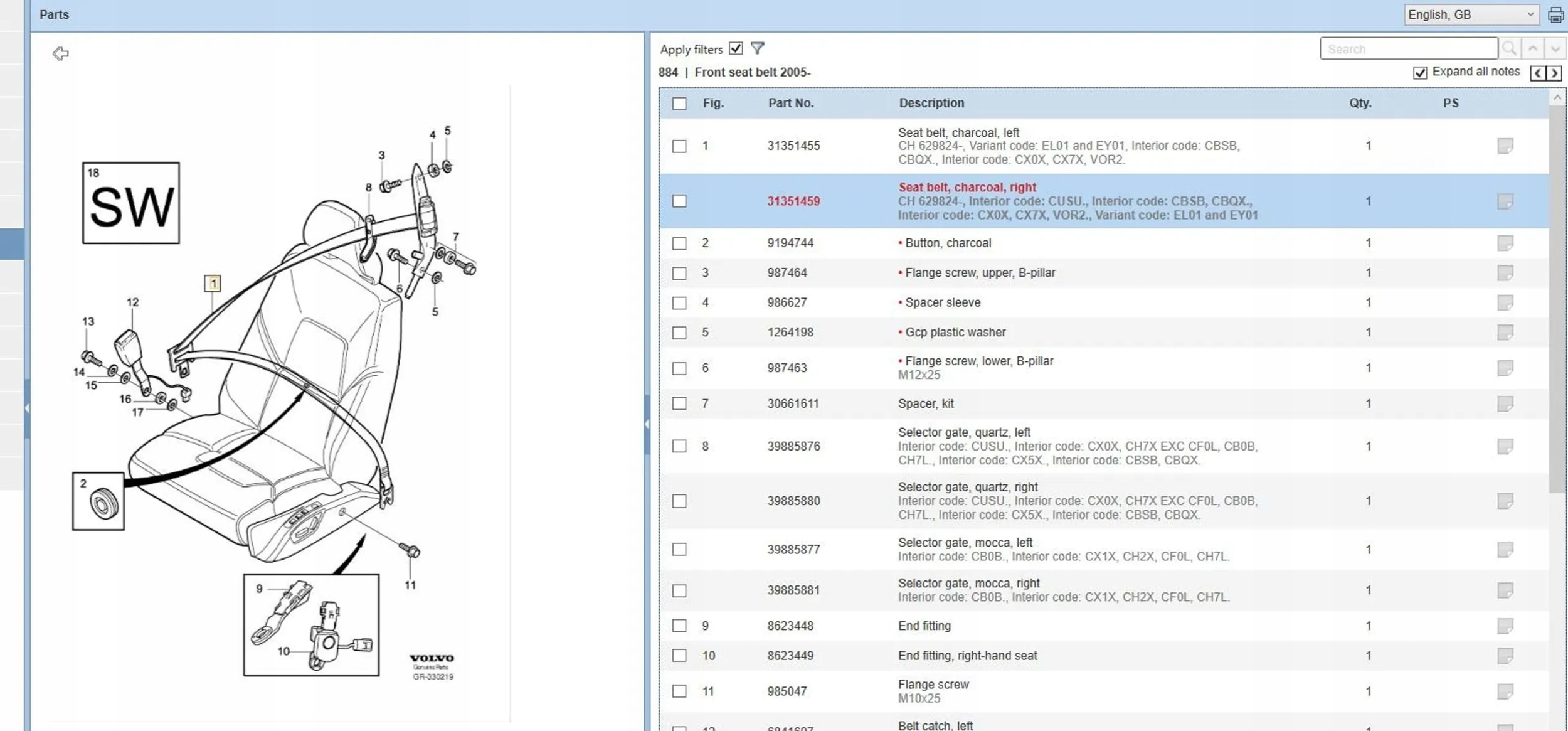Toggle the Apply filters checkbox
The image size is (1568, 731).
click(736, 48)
